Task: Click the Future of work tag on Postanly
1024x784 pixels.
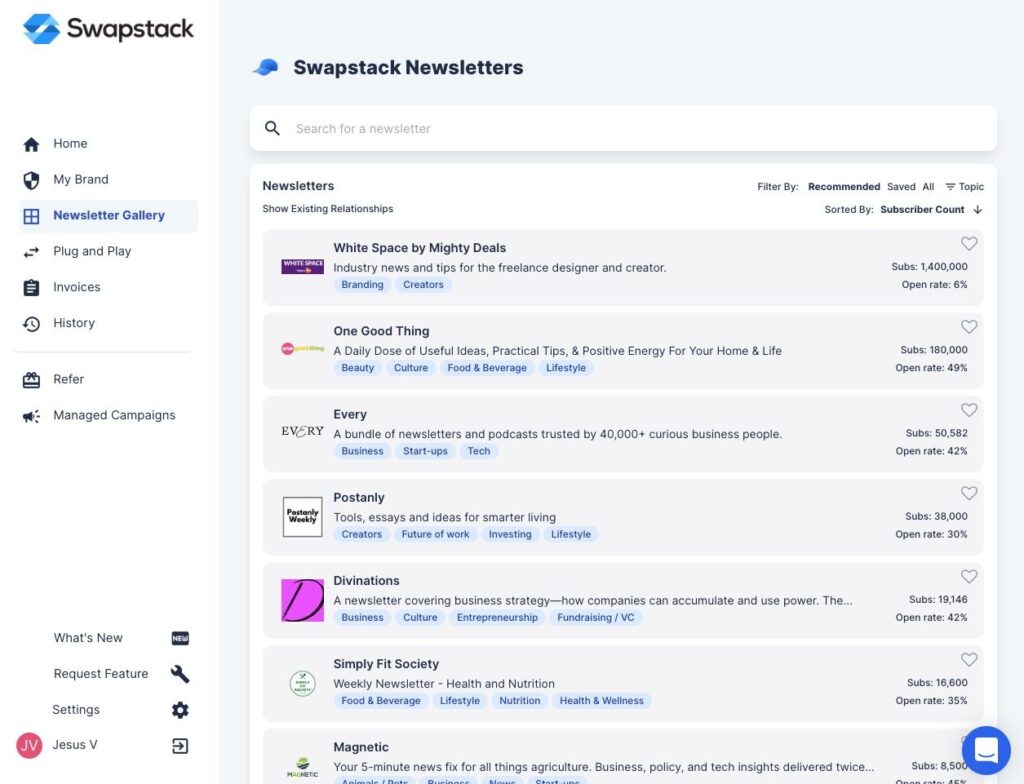Action: [x=435, y=534]
